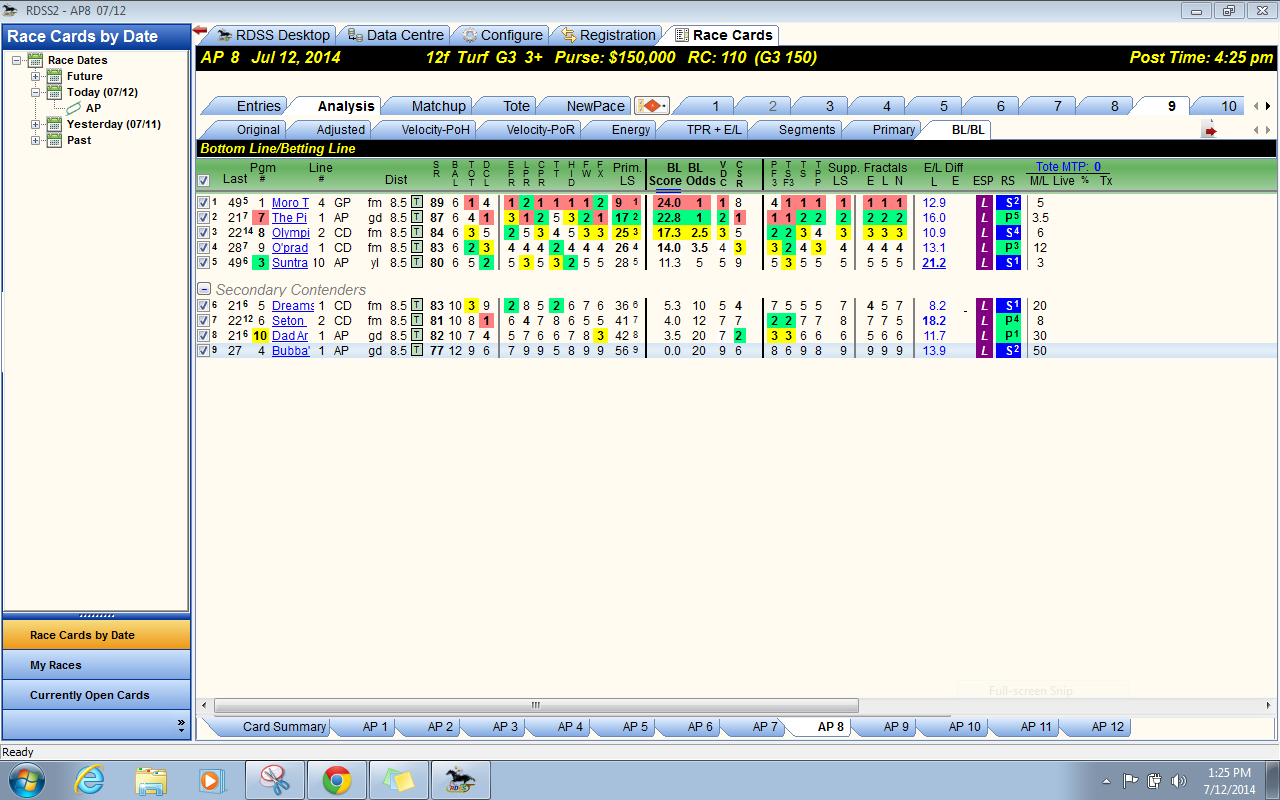Uncheck the checkbox for Olympi row
Viewport: 1280px width, 800px height.
click(x=204, y=233)
